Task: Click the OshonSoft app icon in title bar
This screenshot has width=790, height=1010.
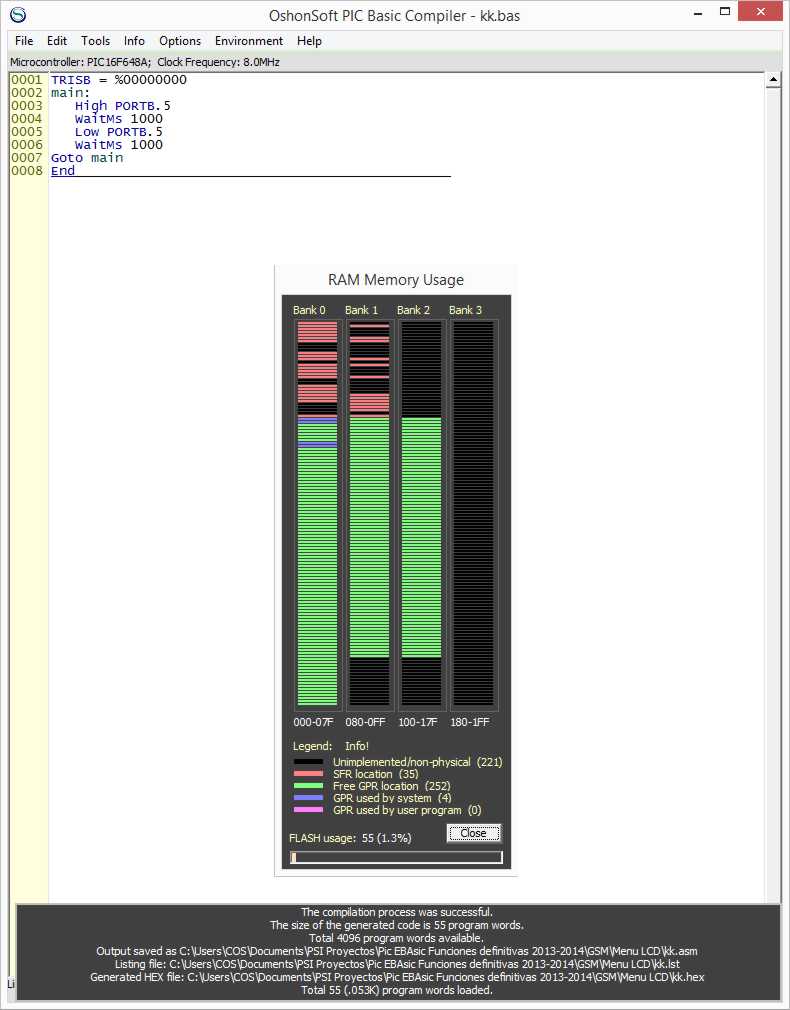Action: [18, 14]
